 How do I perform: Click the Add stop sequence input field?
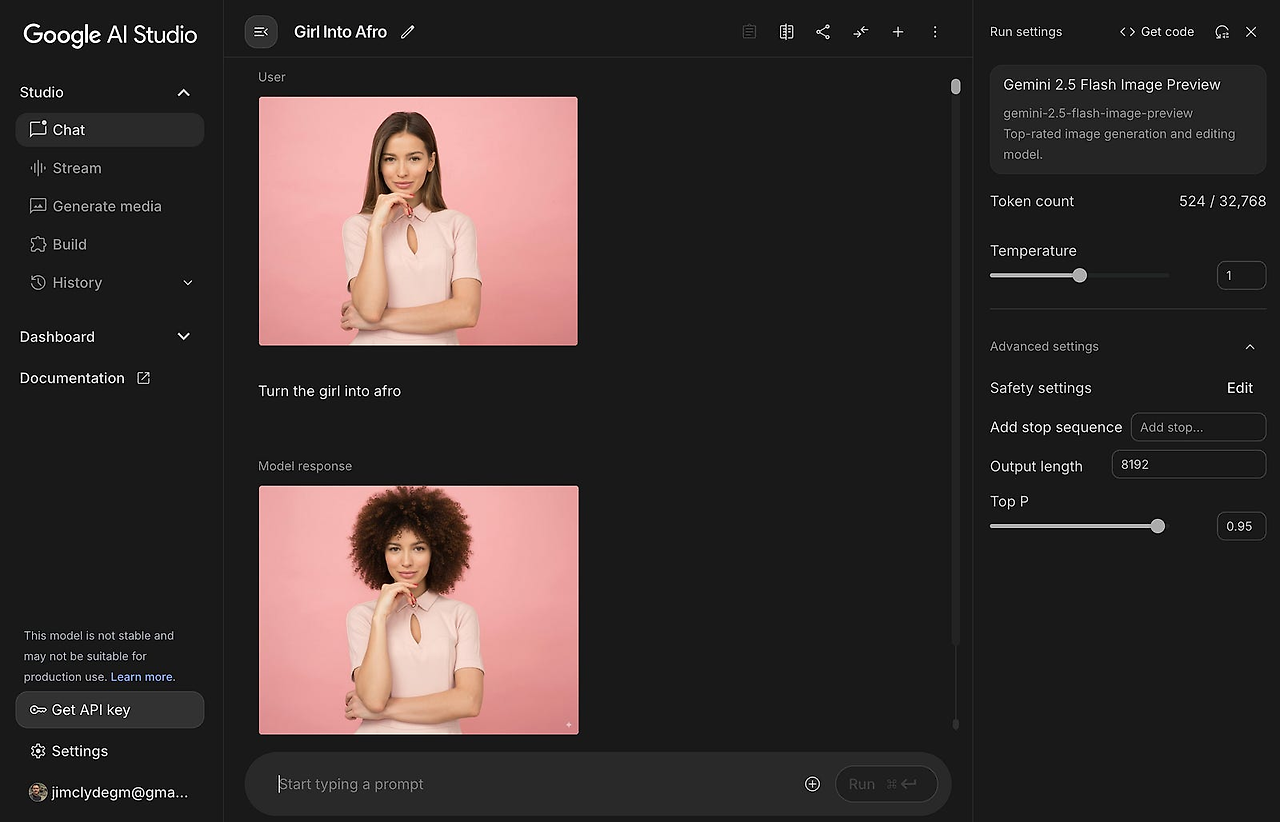click(x=1197, y=427)
